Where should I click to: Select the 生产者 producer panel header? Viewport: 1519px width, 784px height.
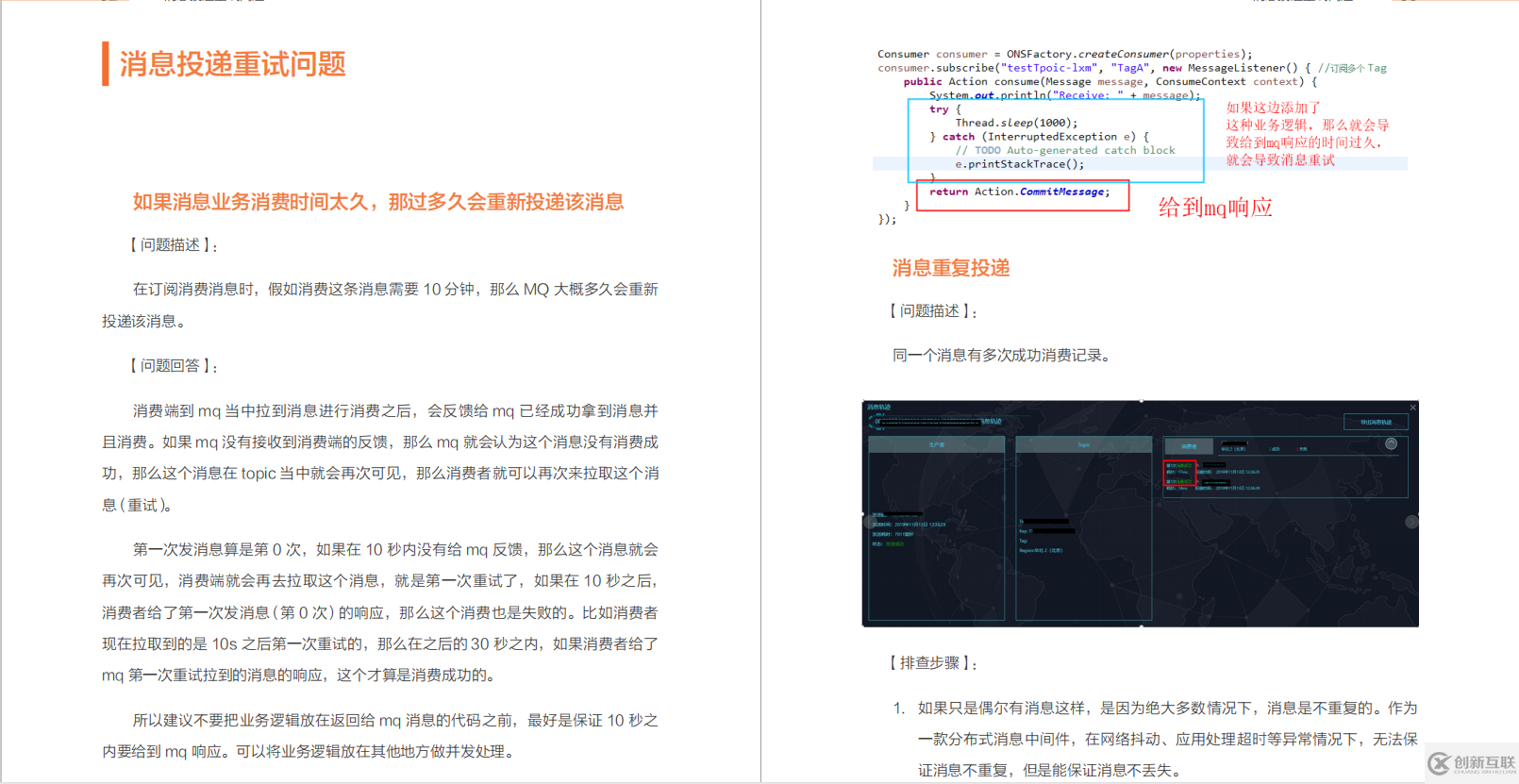[x=936, y=444]
